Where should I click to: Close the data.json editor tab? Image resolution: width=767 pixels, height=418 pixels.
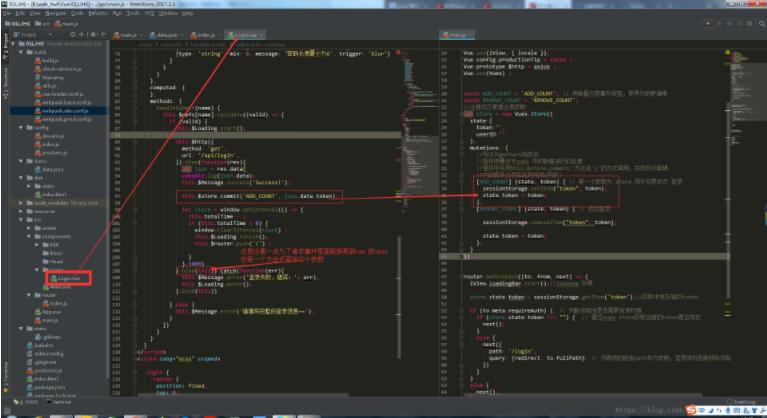182,35
